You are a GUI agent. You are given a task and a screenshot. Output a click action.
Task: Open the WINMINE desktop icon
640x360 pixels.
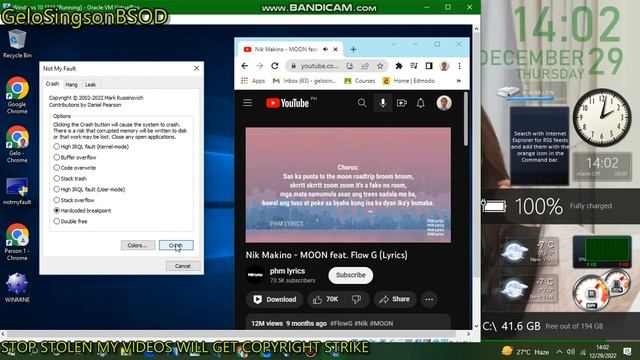point(17,288)
